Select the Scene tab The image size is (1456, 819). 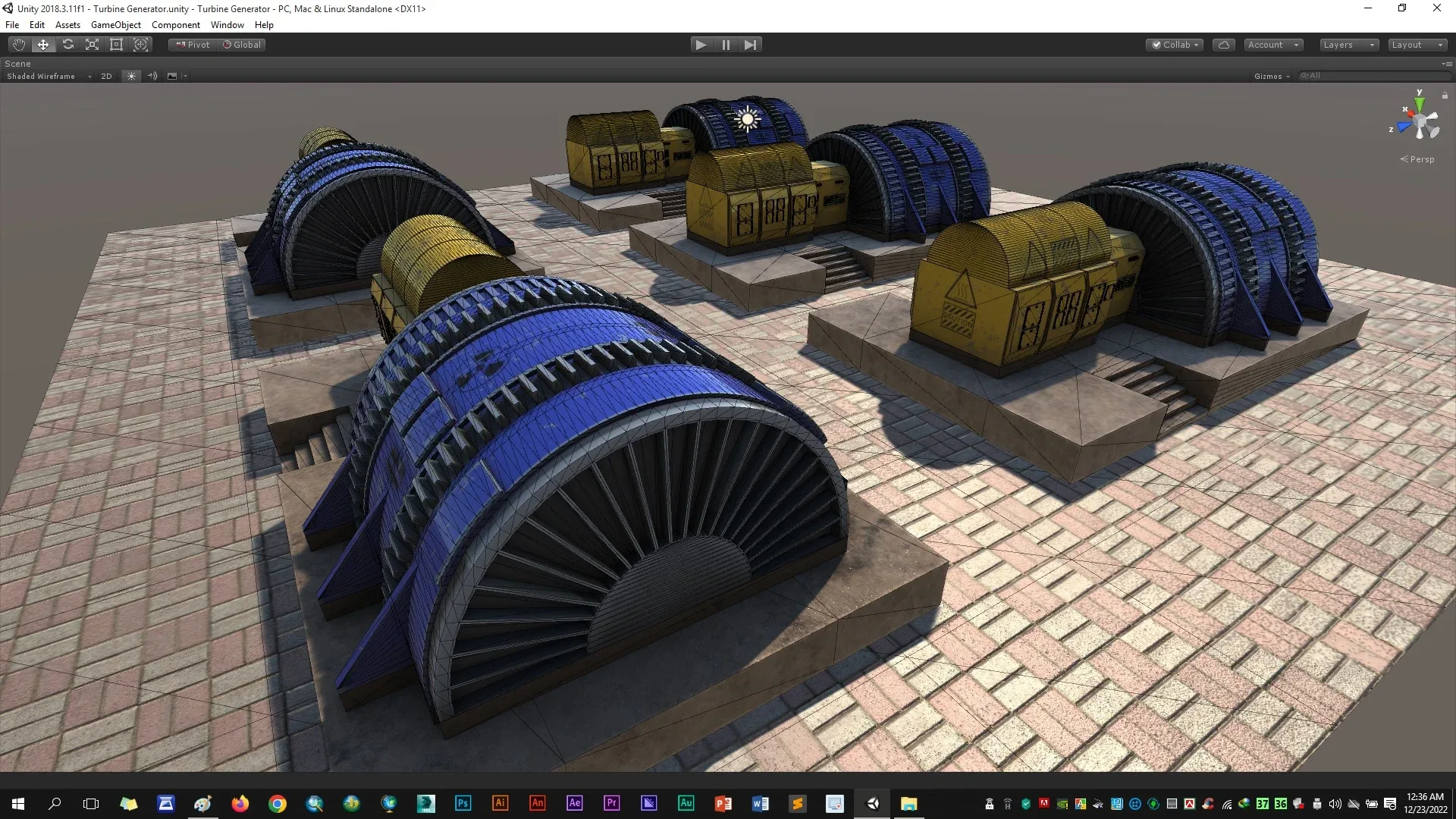pyautogui.click(x=17, y=64)
